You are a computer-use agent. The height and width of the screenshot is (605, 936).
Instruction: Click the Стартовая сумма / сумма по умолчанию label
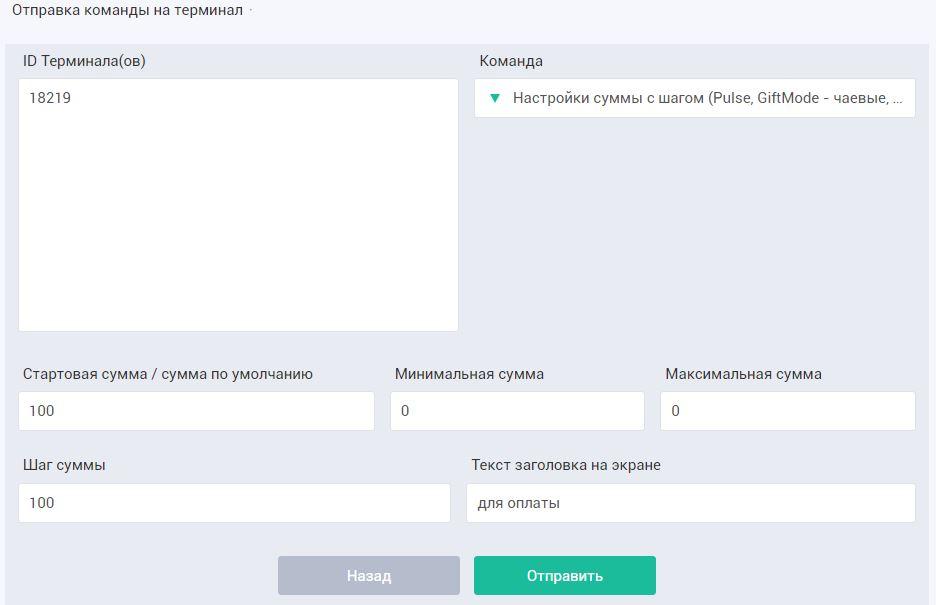coord(168,374)
